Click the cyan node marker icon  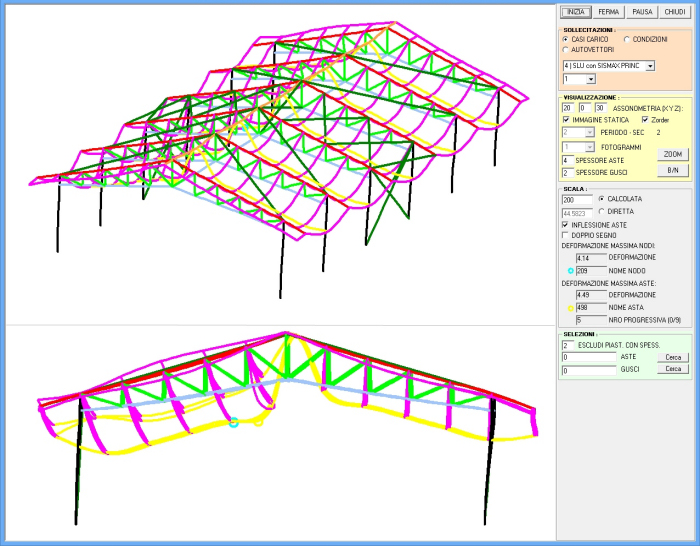571,270
